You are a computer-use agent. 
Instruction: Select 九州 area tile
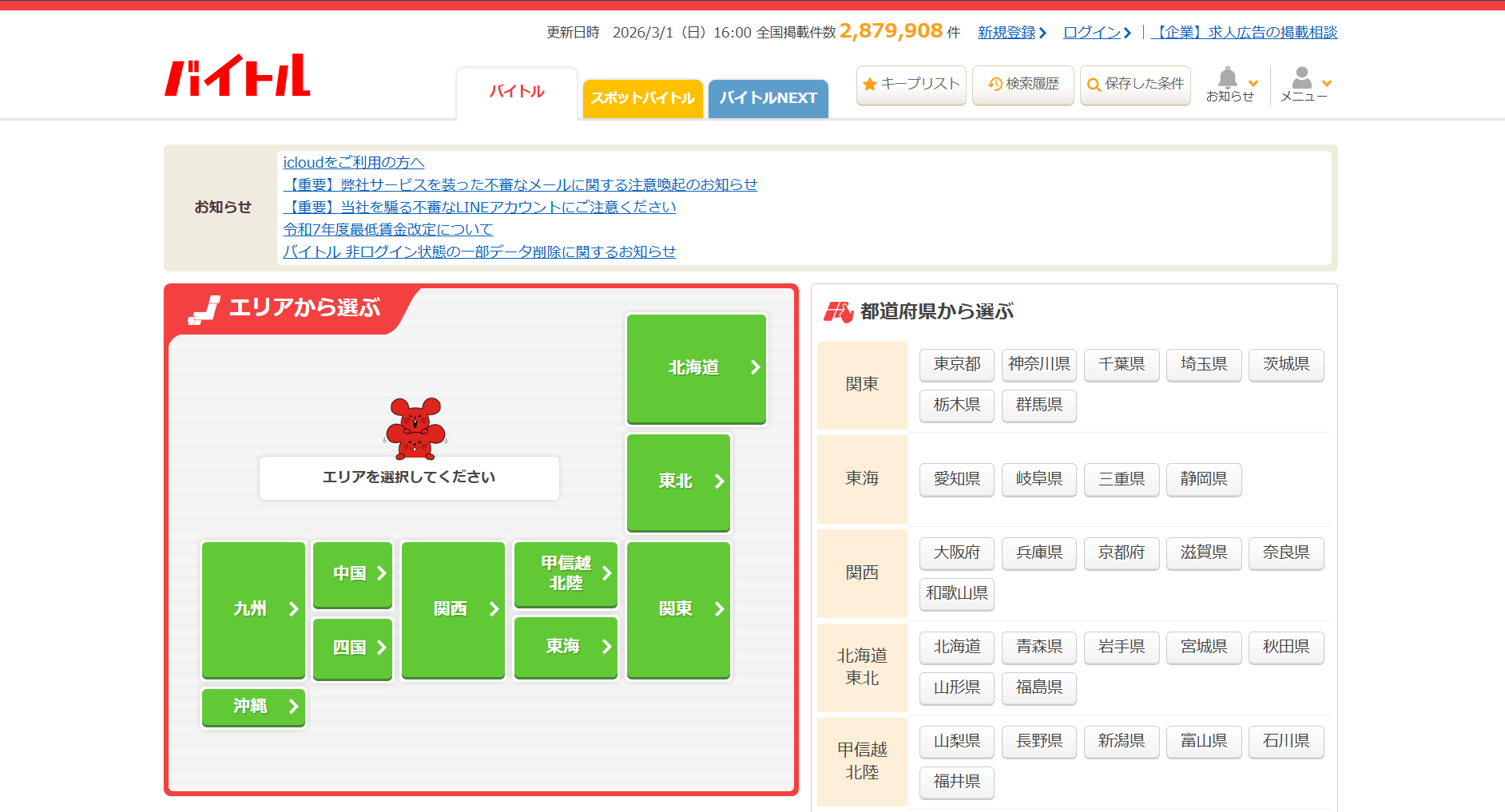tap(253, 609)
